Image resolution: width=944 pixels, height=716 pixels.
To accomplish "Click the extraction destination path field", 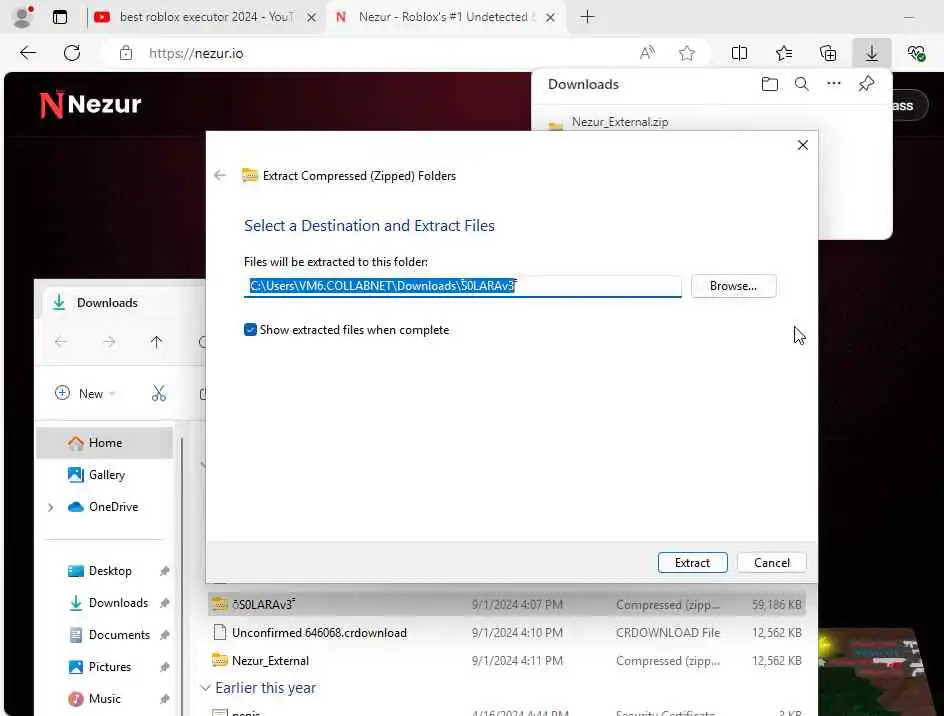I will [x=462, y=286].
